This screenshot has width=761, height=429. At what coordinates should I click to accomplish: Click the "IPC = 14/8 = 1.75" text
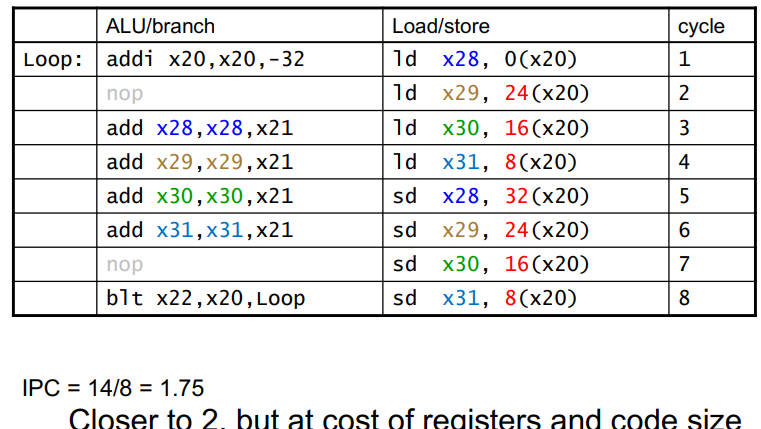113,387
